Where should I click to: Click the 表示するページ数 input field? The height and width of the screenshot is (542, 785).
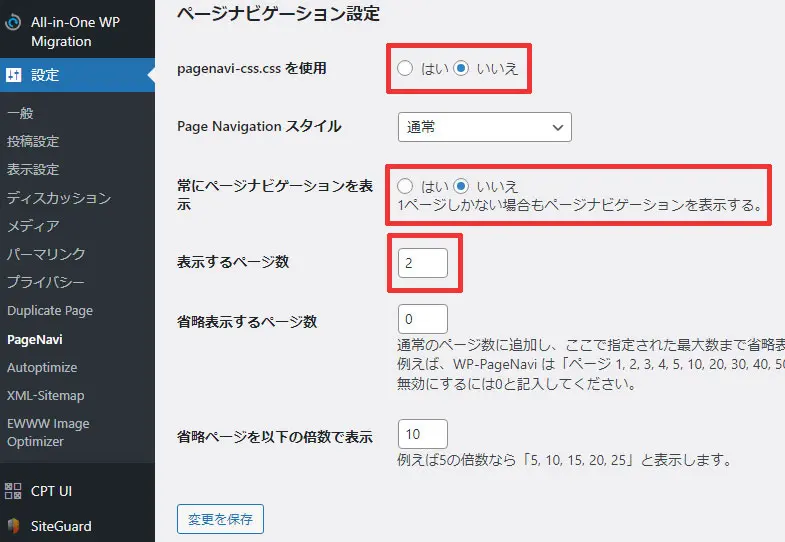coord(423,263)
